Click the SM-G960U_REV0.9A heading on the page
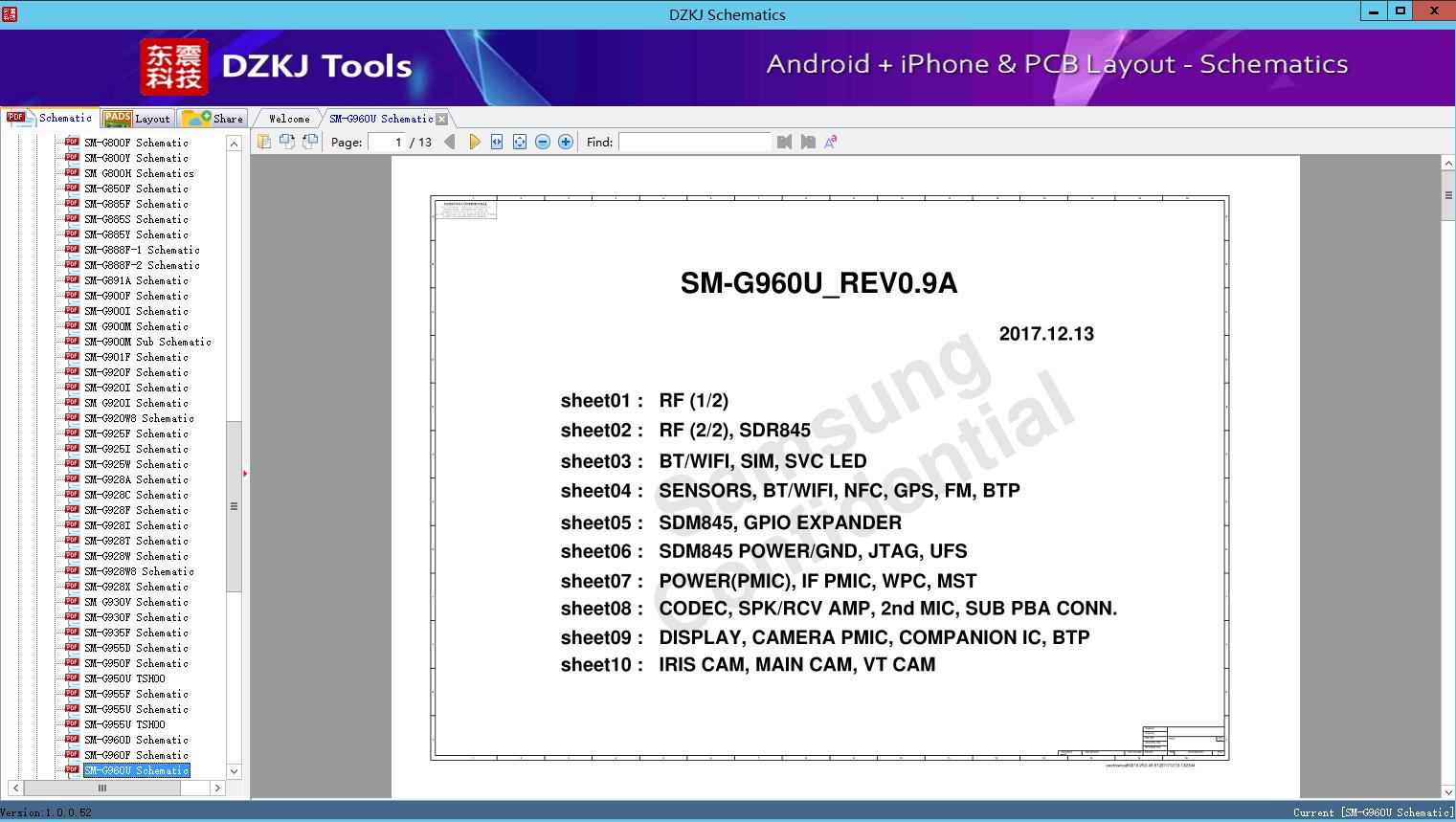Viewport: 1456px width, 822px height. coord(818,283)
